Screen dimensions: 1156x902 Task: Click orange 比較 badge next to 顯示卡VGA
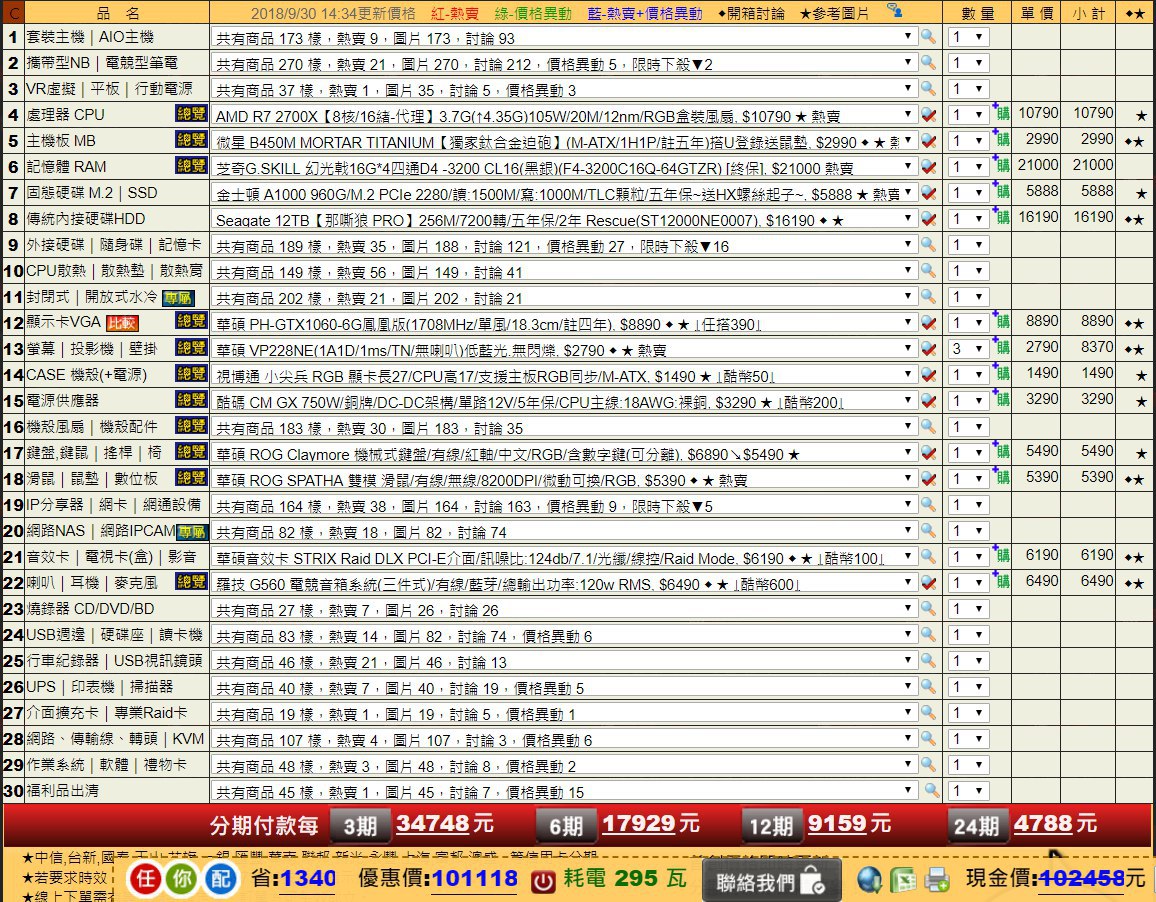[x=122, y=323]
